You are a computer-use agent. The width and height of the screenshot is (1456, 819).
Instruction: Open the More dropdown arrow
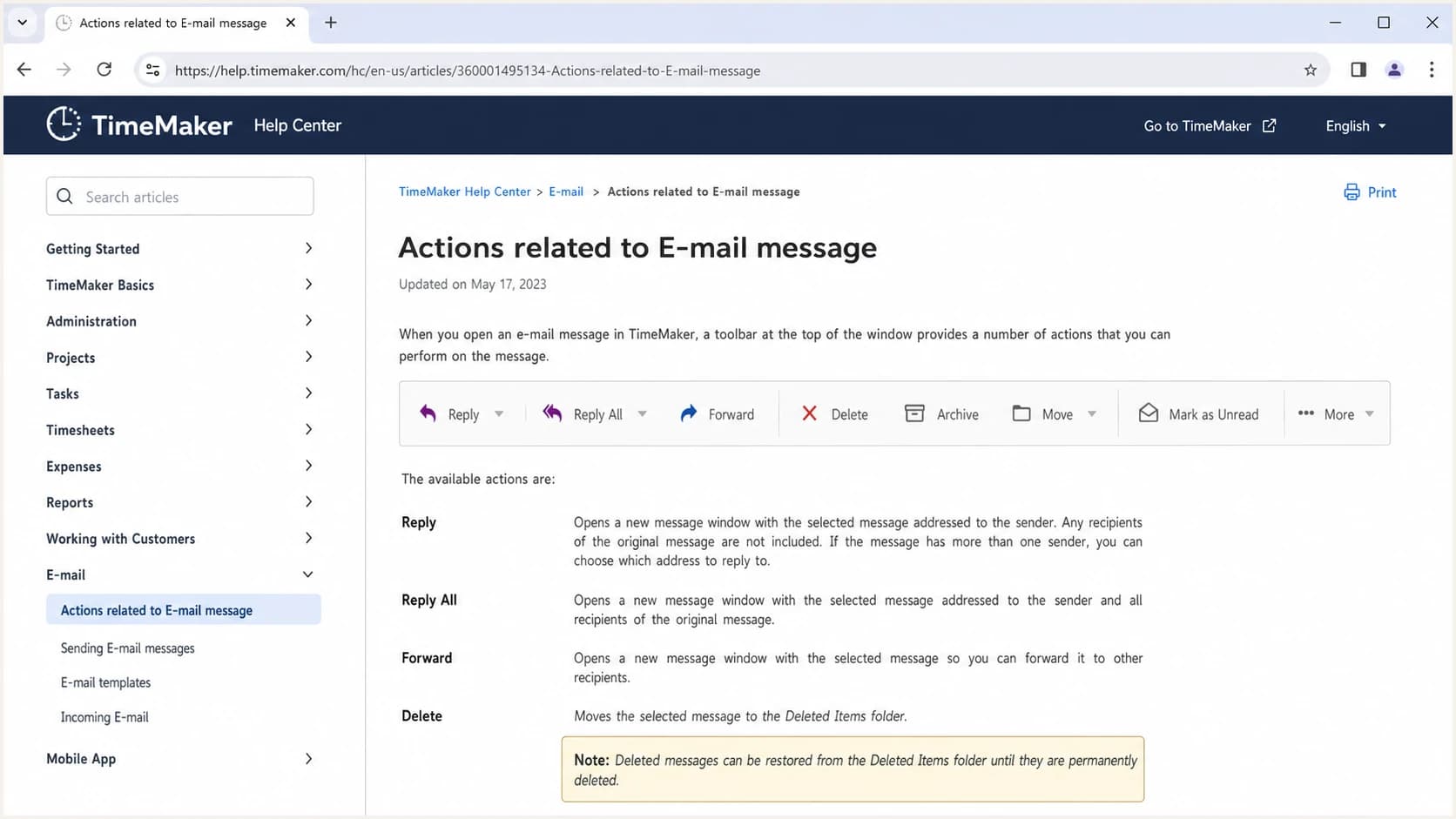pyautogui.click(x=1370, y=414)
